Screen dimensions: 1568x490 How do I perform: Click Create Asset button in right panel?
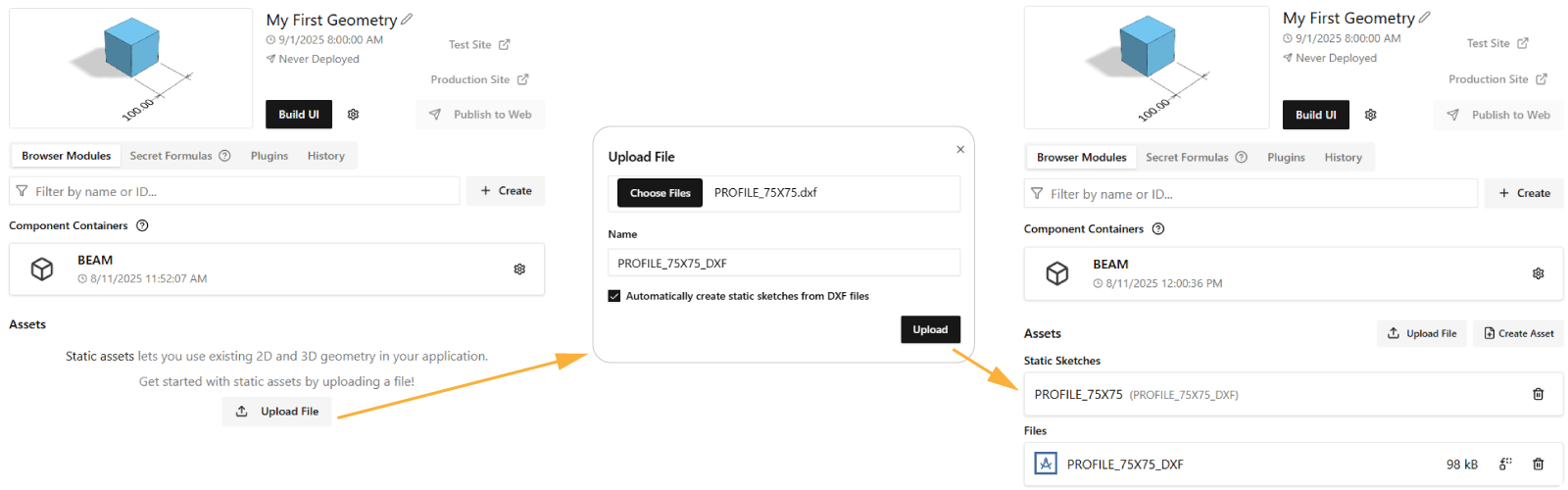[x=1518, y=333]
